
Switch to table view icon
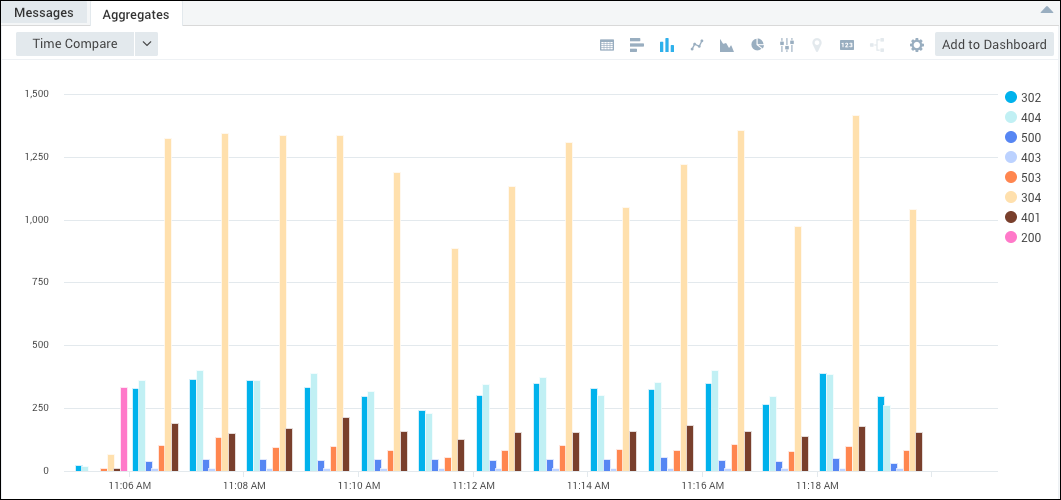click(606, 45)
